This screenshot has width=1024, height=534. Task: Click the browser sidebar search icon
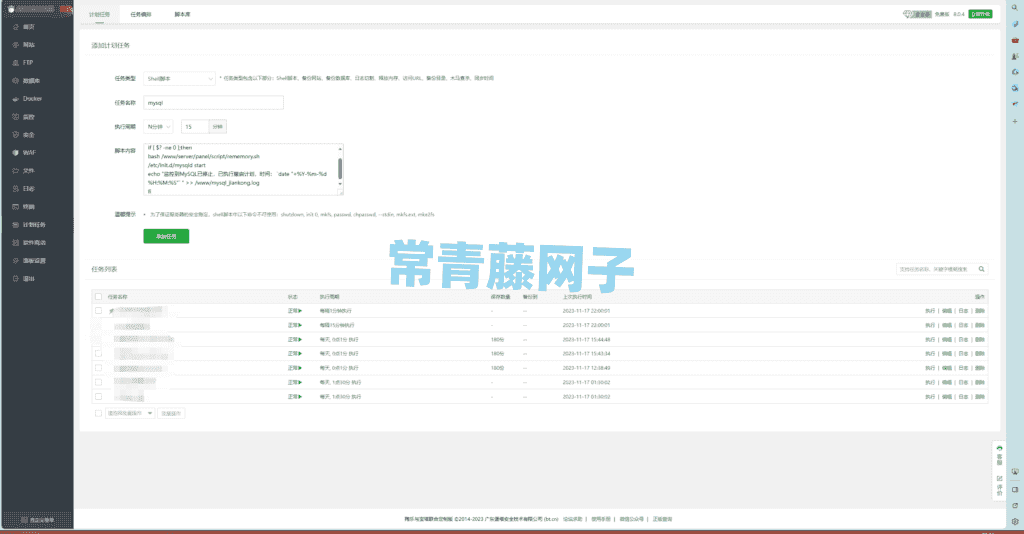pyautogui.click(x=1015, y=8)
